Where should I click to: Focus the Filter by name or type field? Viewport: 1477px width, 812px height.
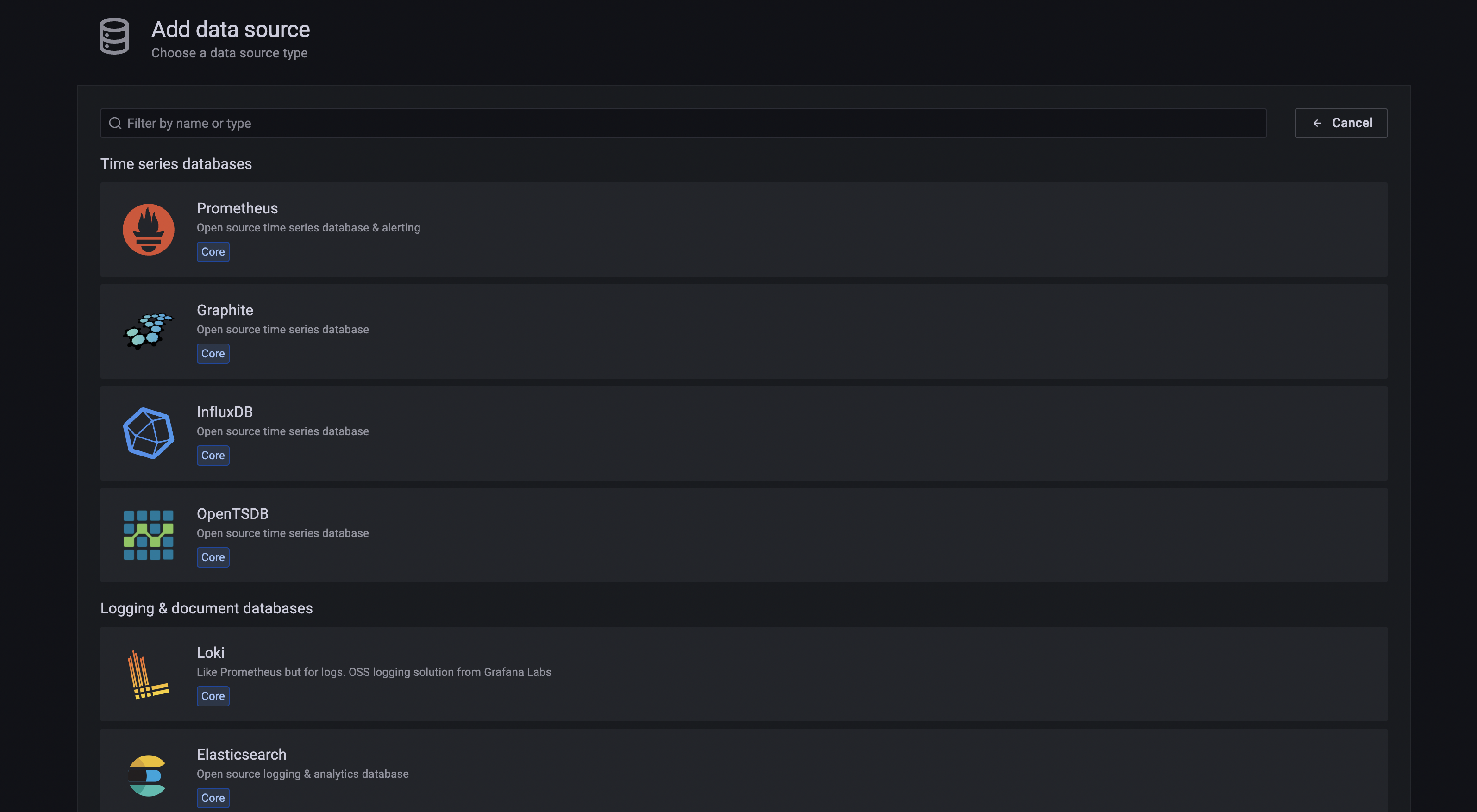[683, 123]
